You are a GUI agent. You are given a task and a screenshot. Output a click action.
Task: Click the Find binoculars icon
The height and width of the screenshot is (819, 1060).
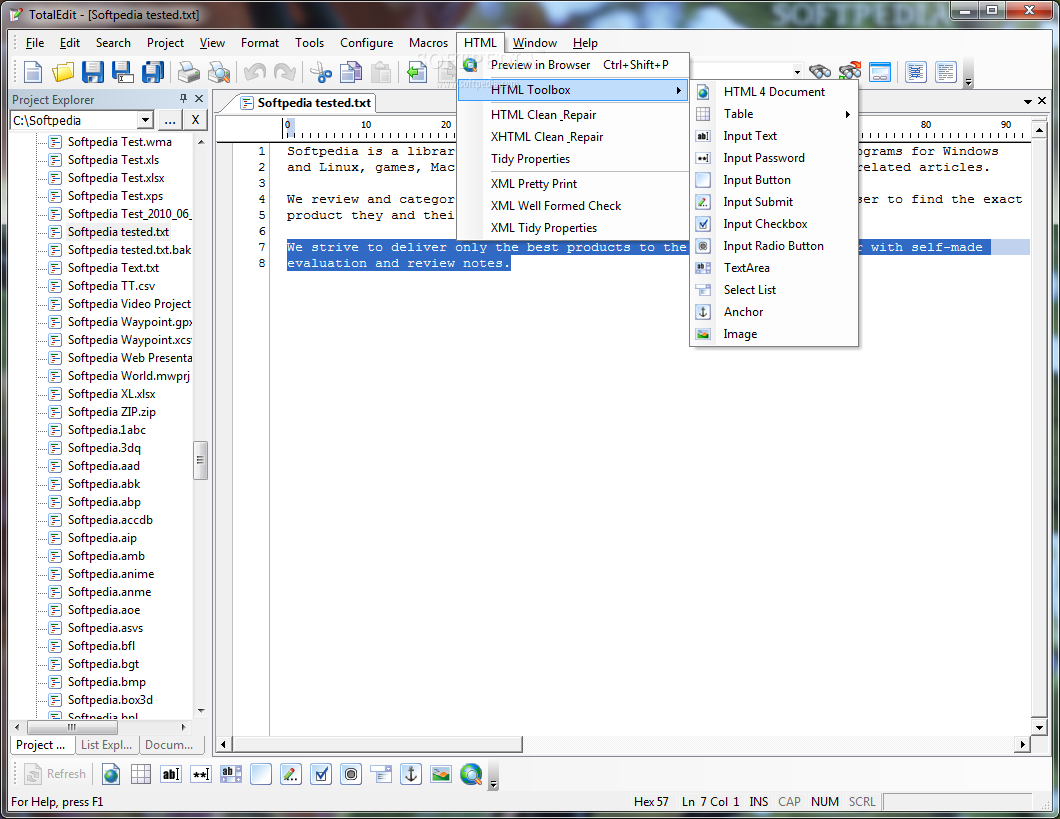[820, 72]
